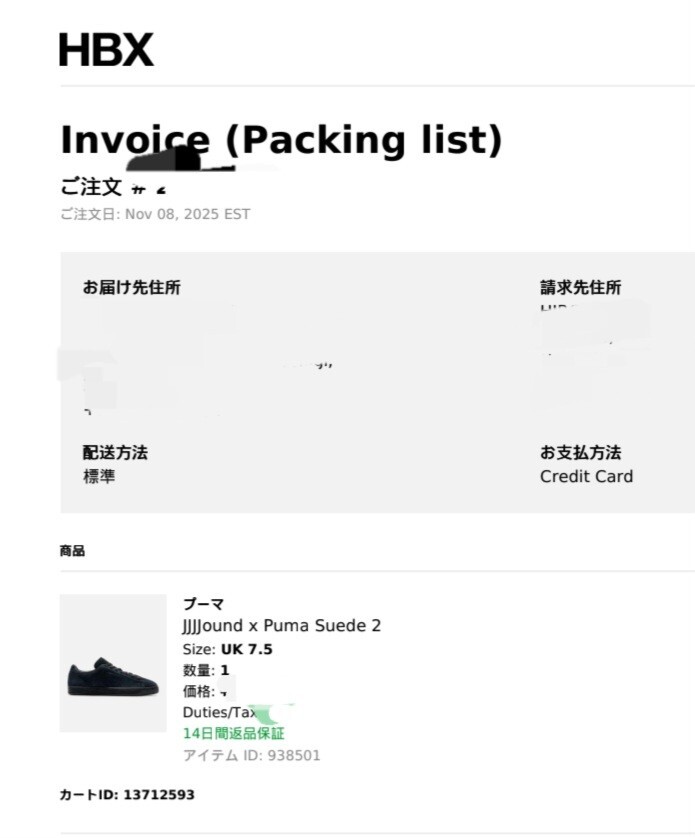The image size is (695, 838).
Task: Select the 14日間返品保証 return guarantee text
Action: coord(233,734)
